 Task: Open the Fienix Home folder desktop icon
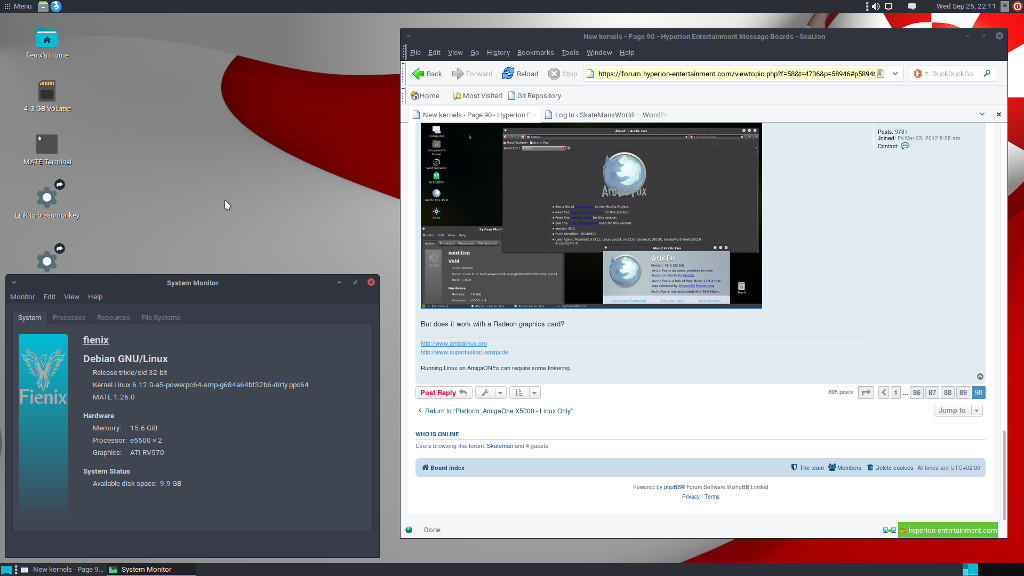(47, 44)
